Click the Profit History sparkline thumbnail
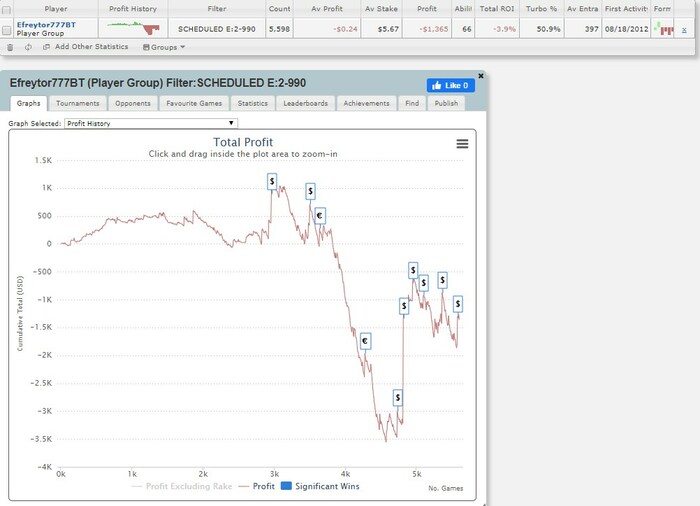This screenshot has width=700, height=506. (x=133, y=29)
